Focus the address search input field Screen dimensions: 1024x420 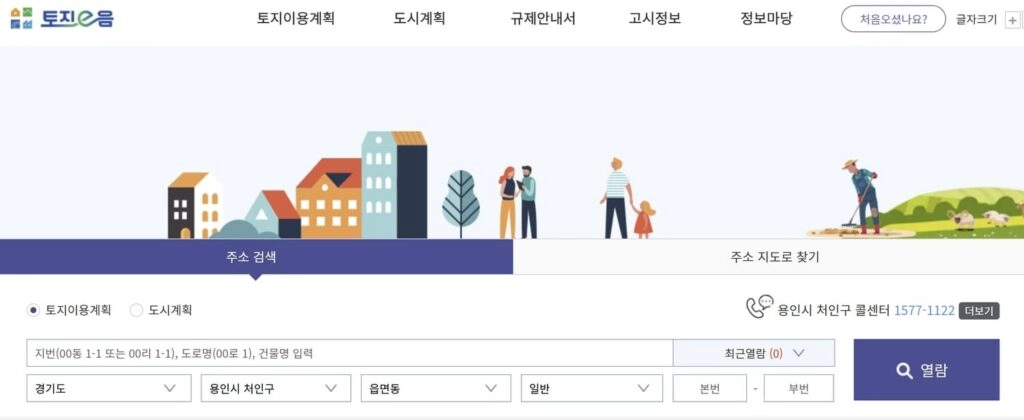(349, 353)
